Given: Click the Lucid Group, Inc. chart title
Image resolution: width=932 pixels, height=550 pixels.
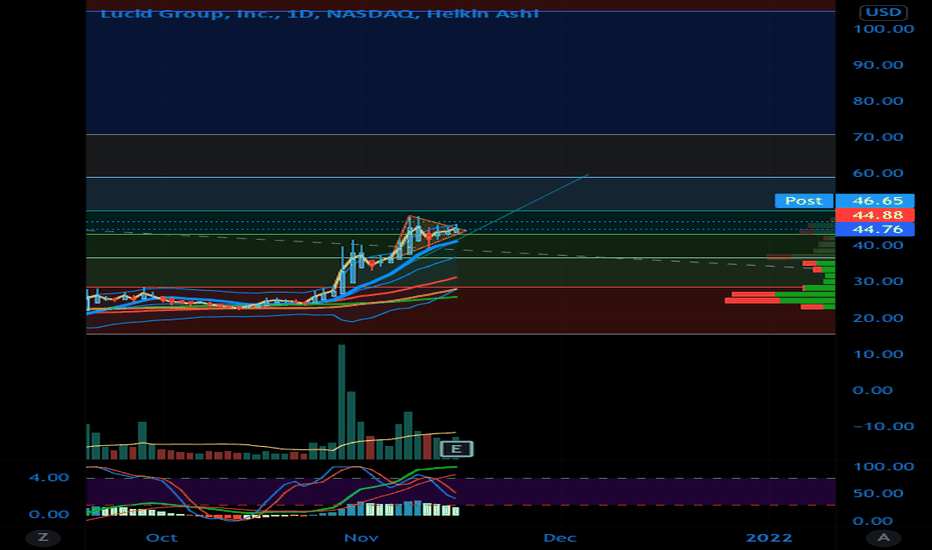Looking at the screenshot, I should [319, 13].
